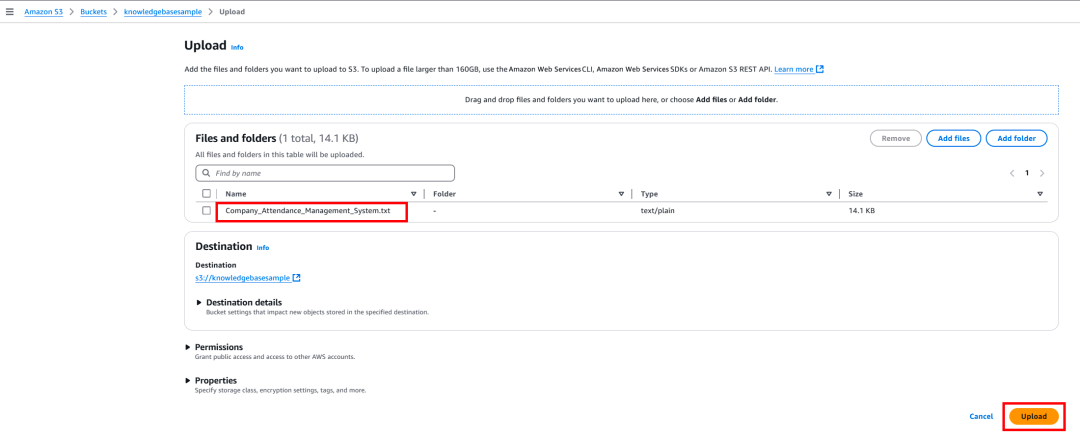Toggle the select-all checkbox in table header
The width and height of the screenshot is (1080, 439).
207,194
